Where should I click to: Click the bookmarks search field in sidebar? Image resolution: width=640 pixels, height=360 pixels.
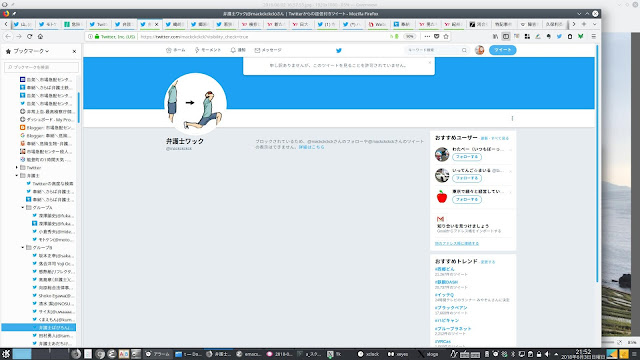point(41,67)
